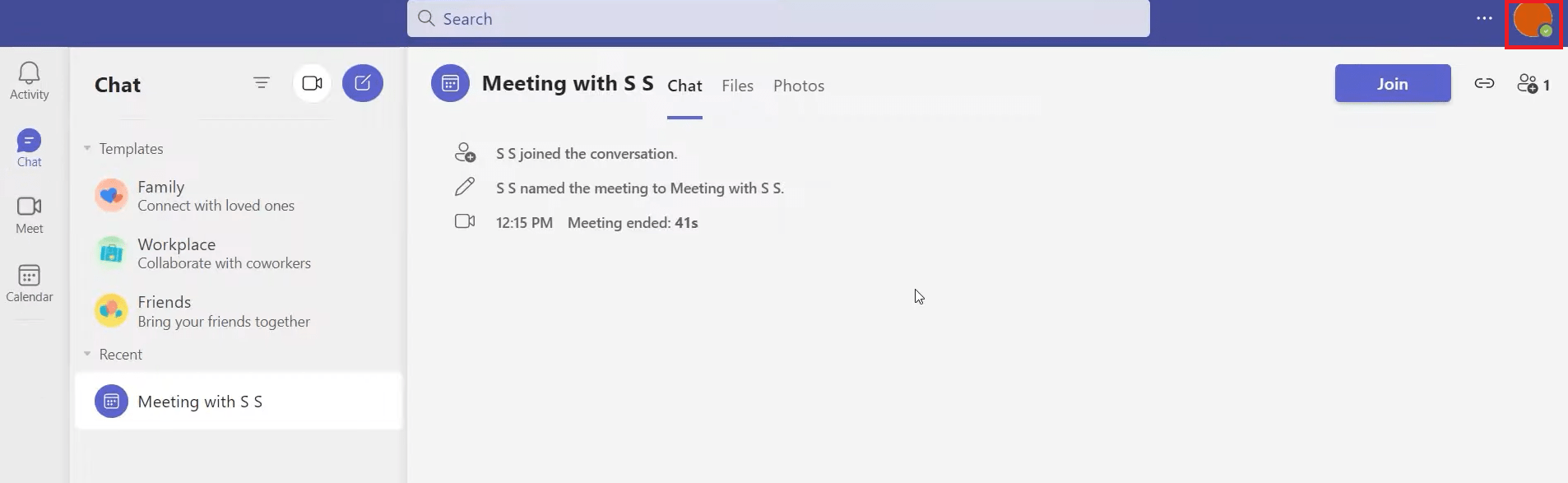
Task: Start a new chat with compose icon
Action: 363,83
